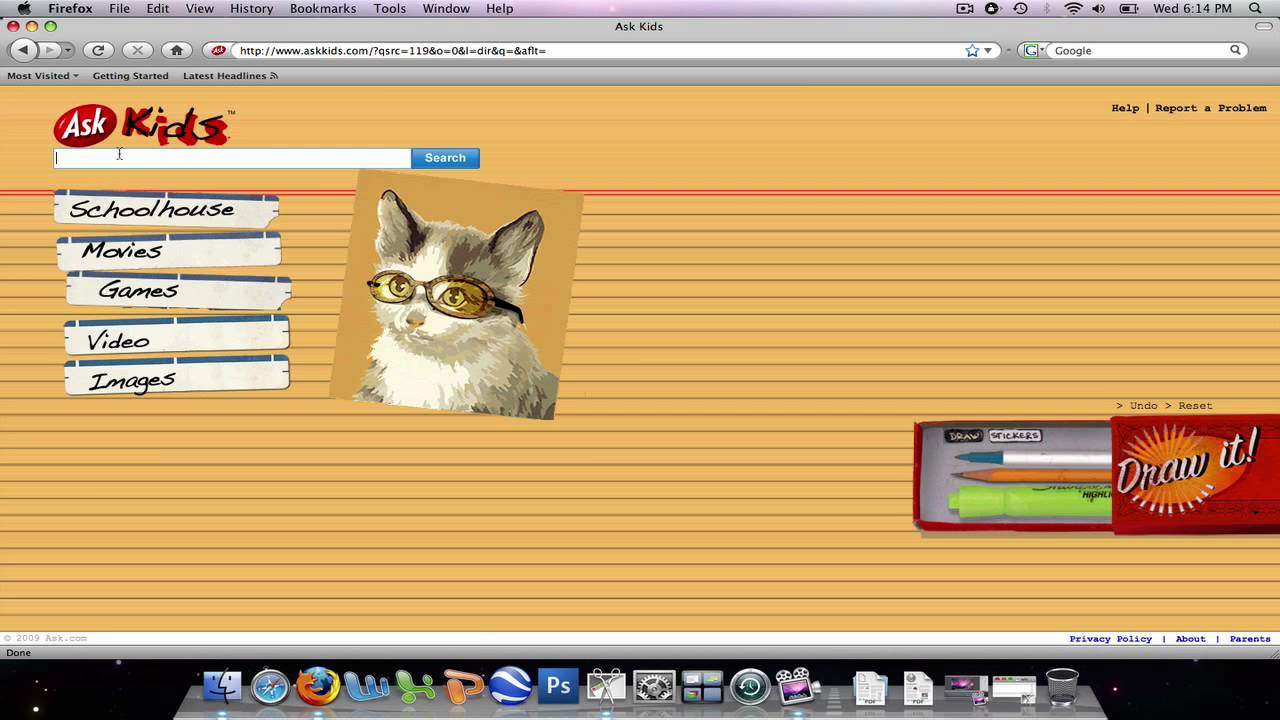
Task: Click the browser Forward arrow button
Action: coord(48,50)
